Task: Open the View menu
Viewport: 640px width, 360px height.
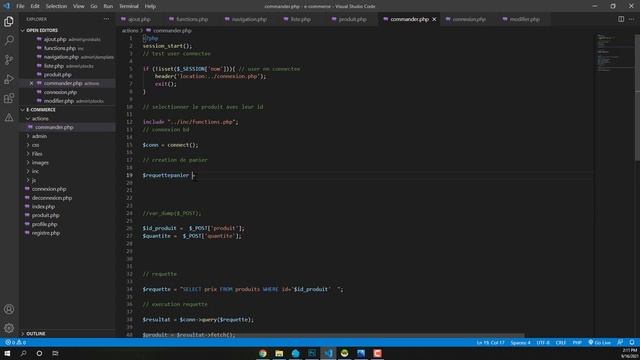Action: 79,6
